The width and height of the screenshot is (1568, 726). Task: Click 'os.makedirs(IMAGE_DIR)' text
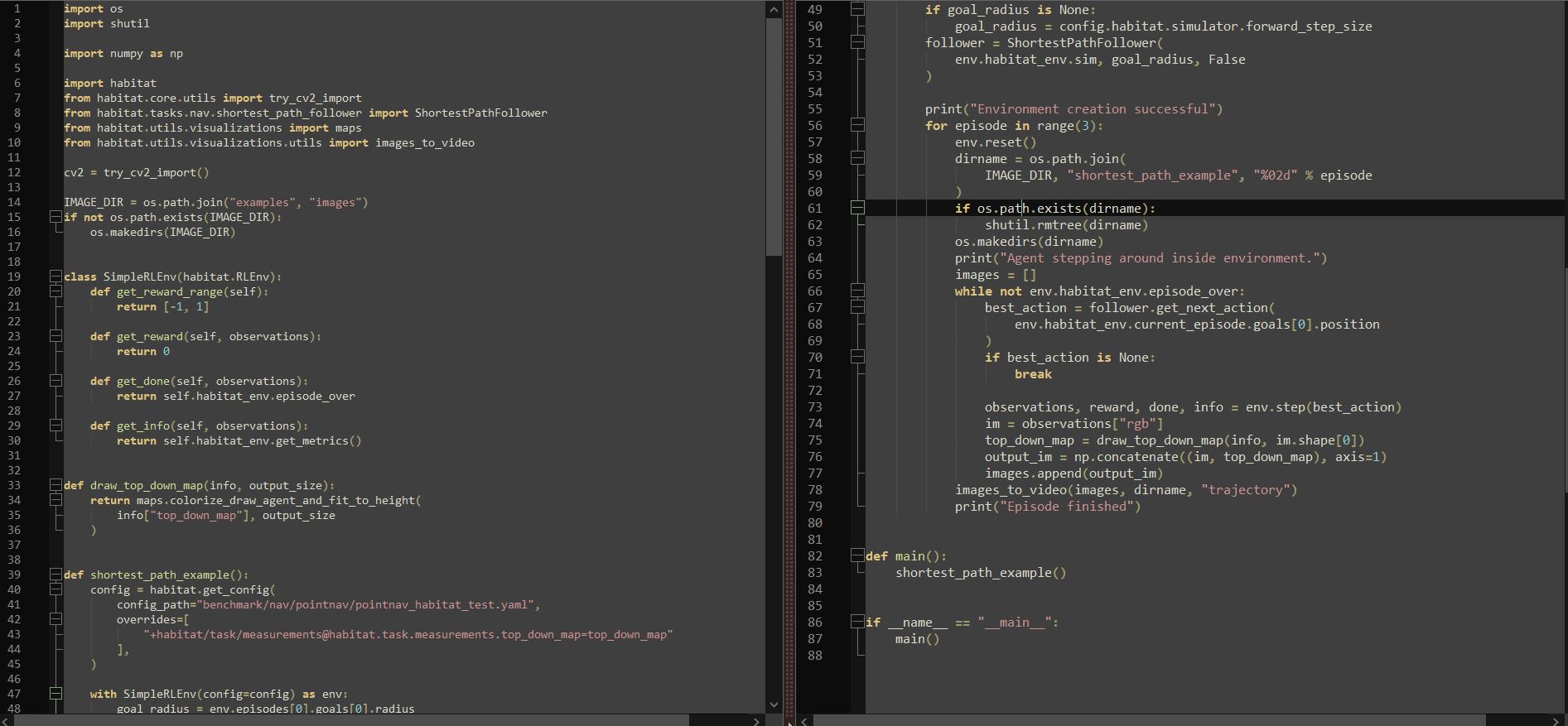[x=163, y=232]
